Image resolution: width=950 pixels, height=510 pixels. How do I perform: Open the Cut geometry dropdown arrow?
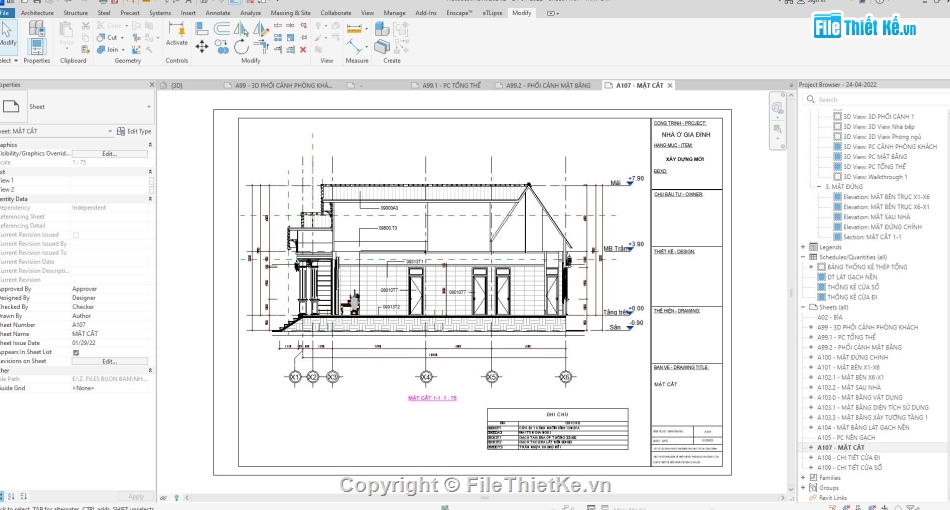122,38
